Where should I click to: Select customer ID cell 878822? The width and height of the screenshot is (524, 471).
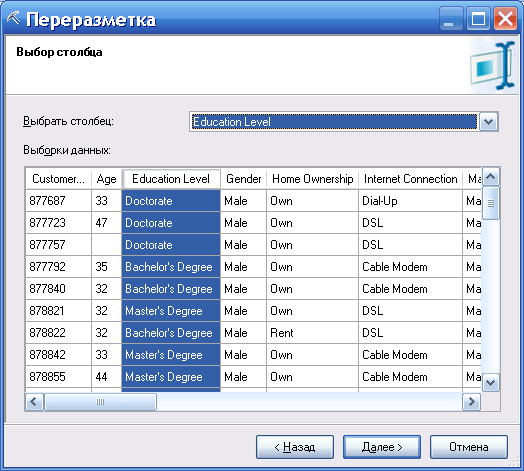[x=58, y=333]
